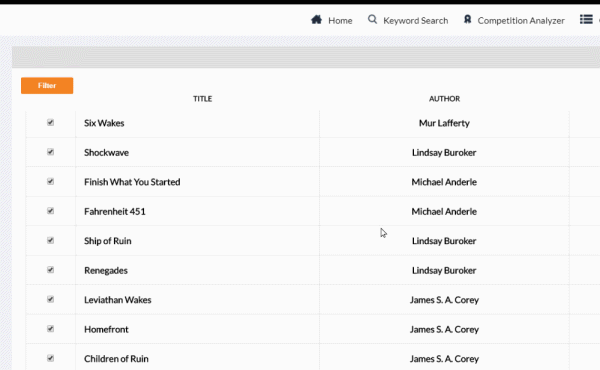Deselect the Ship of Ruin checkbox
The width and height of the screenshot is (600, 370).
pos(51,240)
